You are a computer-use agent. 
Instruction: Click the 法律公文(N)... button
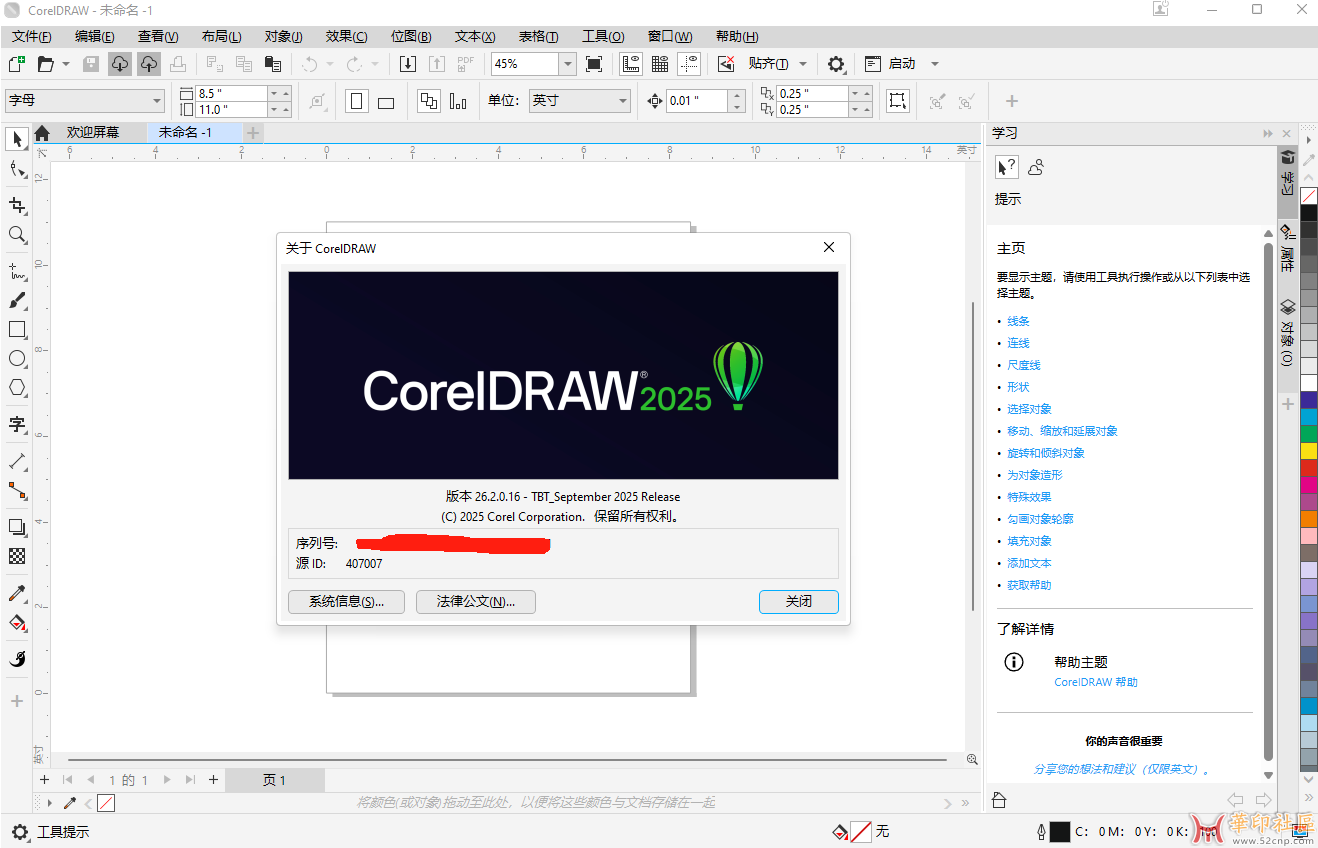pyautogui.click(x=476, y=602)
